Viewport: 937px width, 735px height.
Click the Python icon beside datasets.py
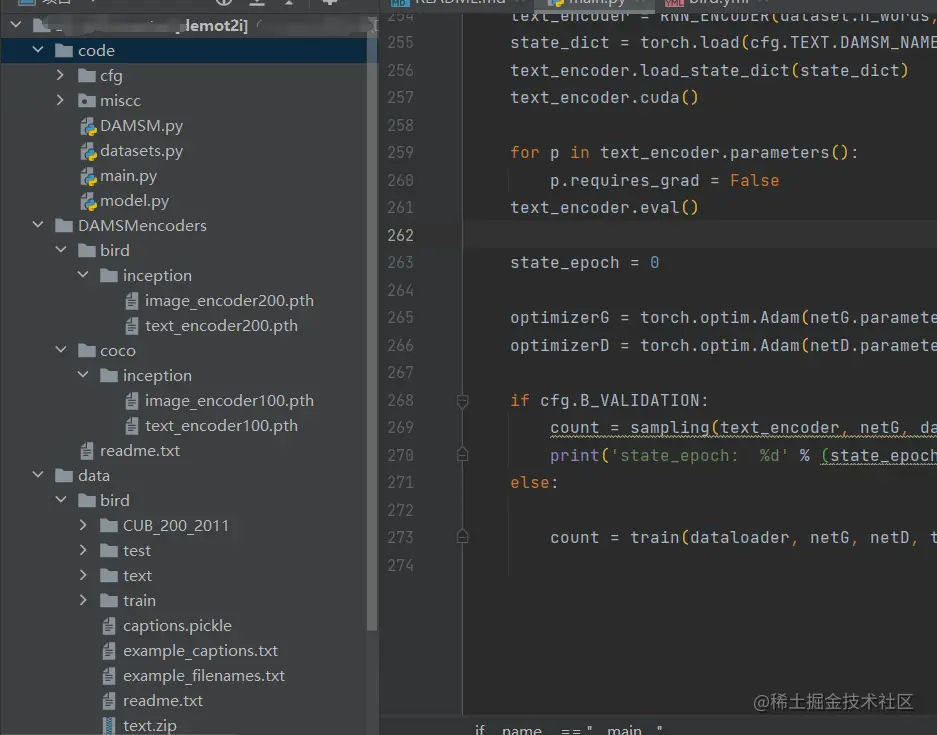click(x=88, y=151)
